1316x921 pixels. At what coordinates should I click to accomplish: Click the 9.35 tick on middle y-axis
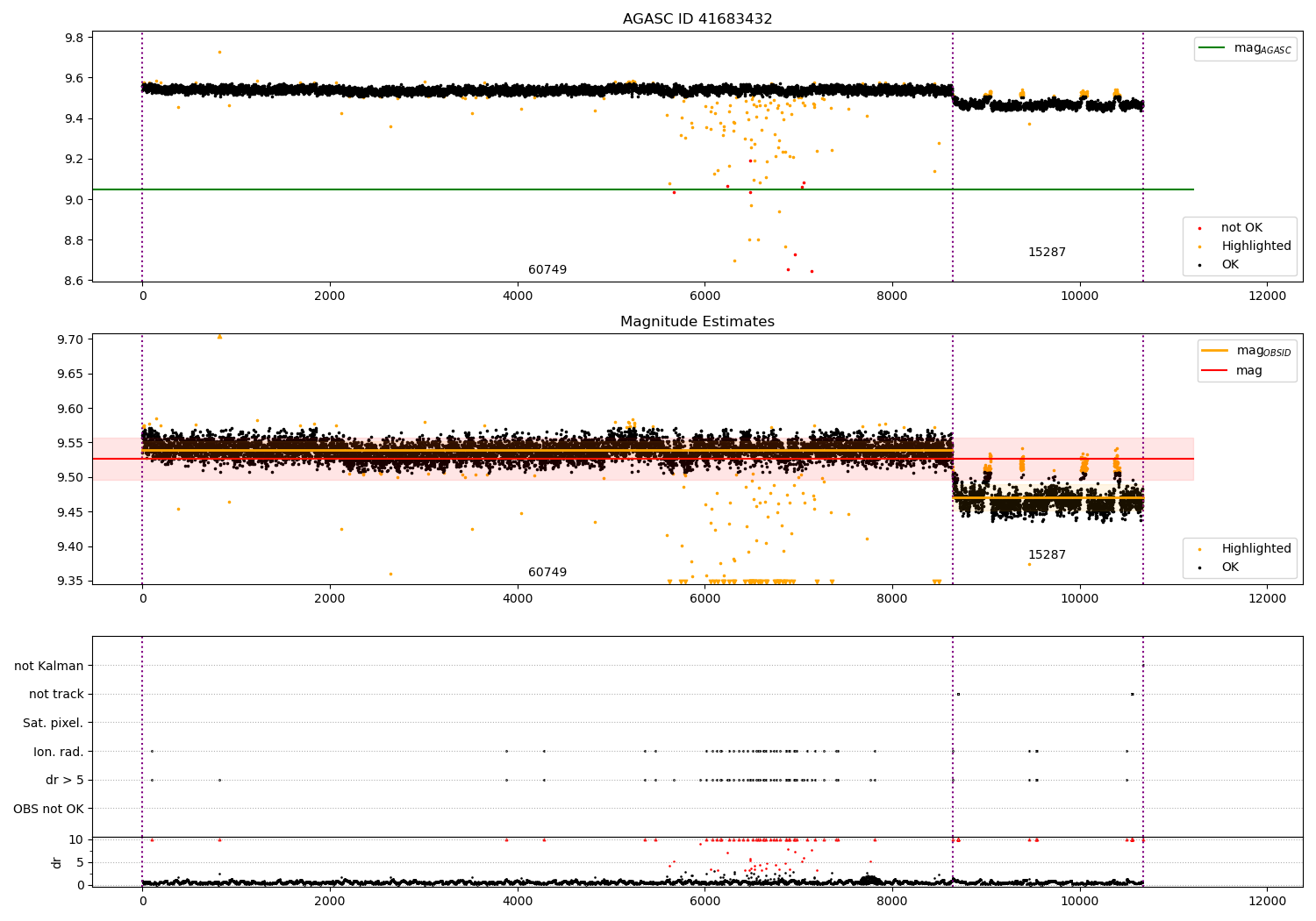pos(70,582)
